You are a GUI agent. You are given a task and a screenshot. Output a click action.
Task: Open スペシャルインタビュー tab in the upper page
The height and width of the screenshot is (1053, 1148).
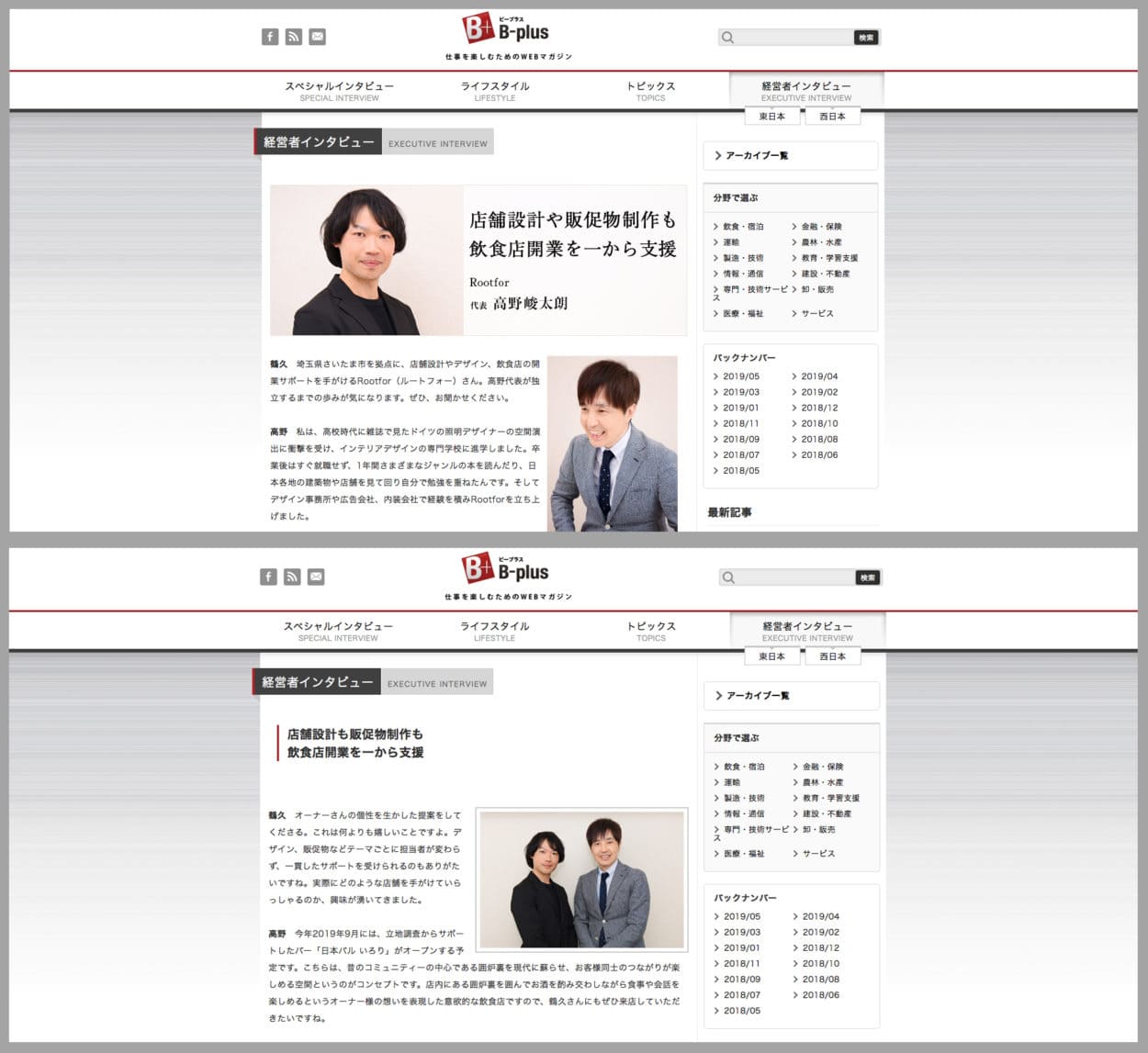click(339, 91)
